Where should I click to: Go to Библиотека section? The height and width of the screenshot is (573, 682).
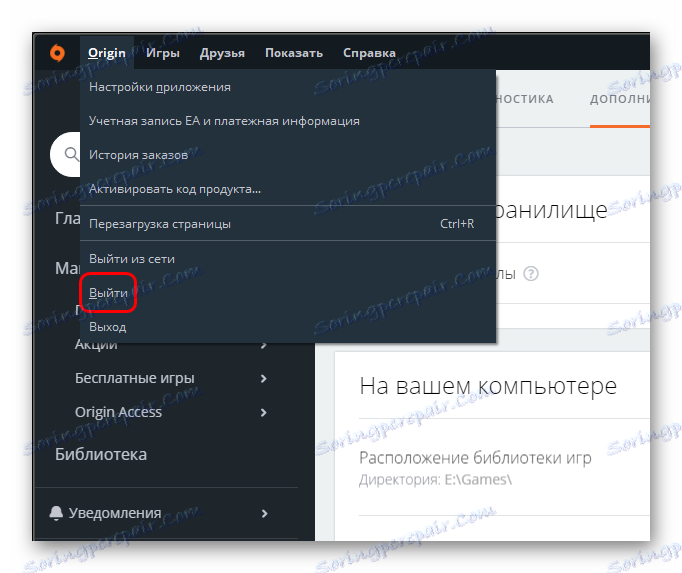click(101, 454)
